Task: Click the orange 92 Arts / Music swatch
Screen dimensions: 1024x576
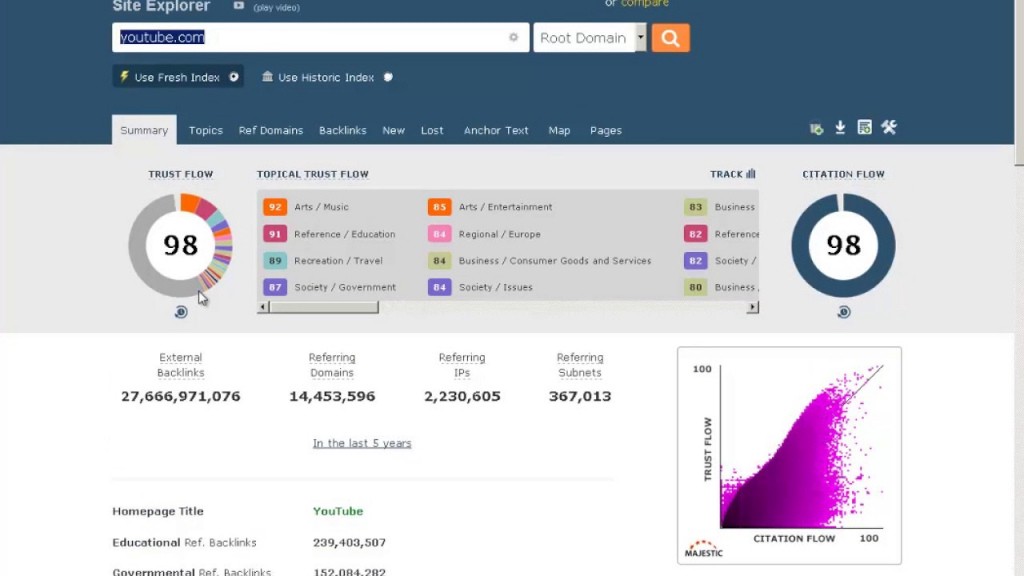Action: [274, 207]
